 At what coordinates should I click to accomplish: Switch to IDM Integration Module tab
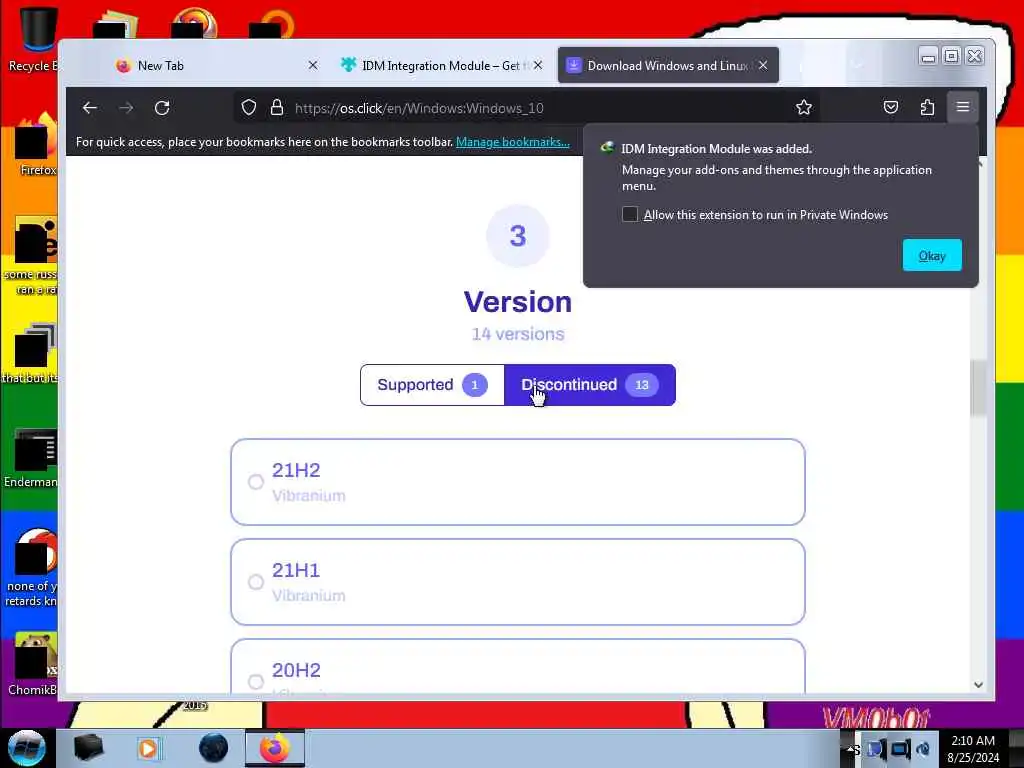[441, 65]
